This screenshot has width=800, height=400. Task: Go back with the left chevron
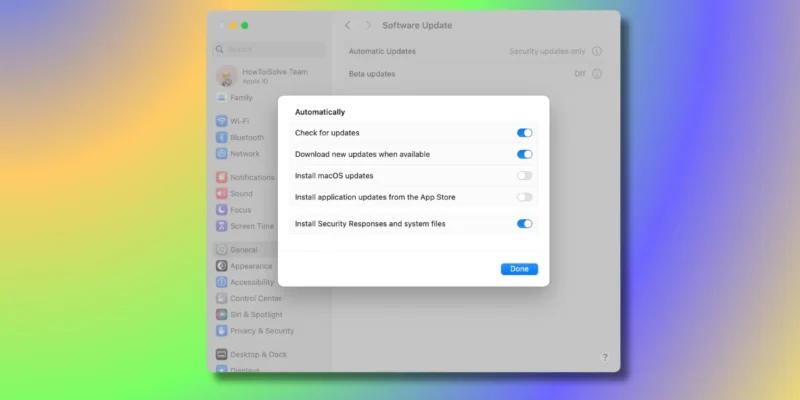(x=347, y=25)
